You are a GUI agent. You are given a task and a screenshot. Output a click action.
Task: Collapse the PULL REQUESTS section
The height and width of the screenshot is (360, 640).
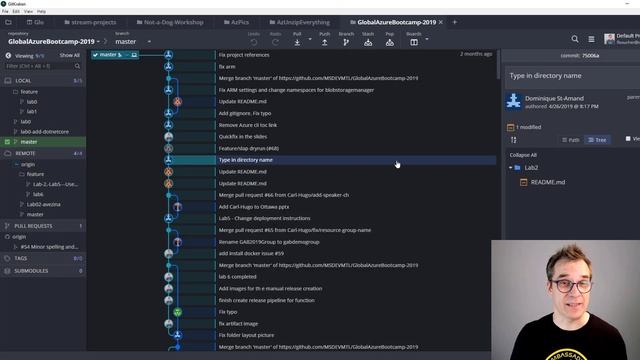[x=43, y=226]
